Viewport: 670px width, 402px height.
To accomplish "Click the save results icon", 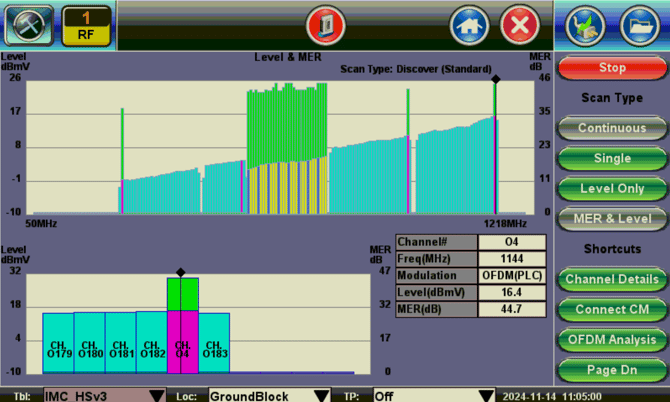I will 586,24.
